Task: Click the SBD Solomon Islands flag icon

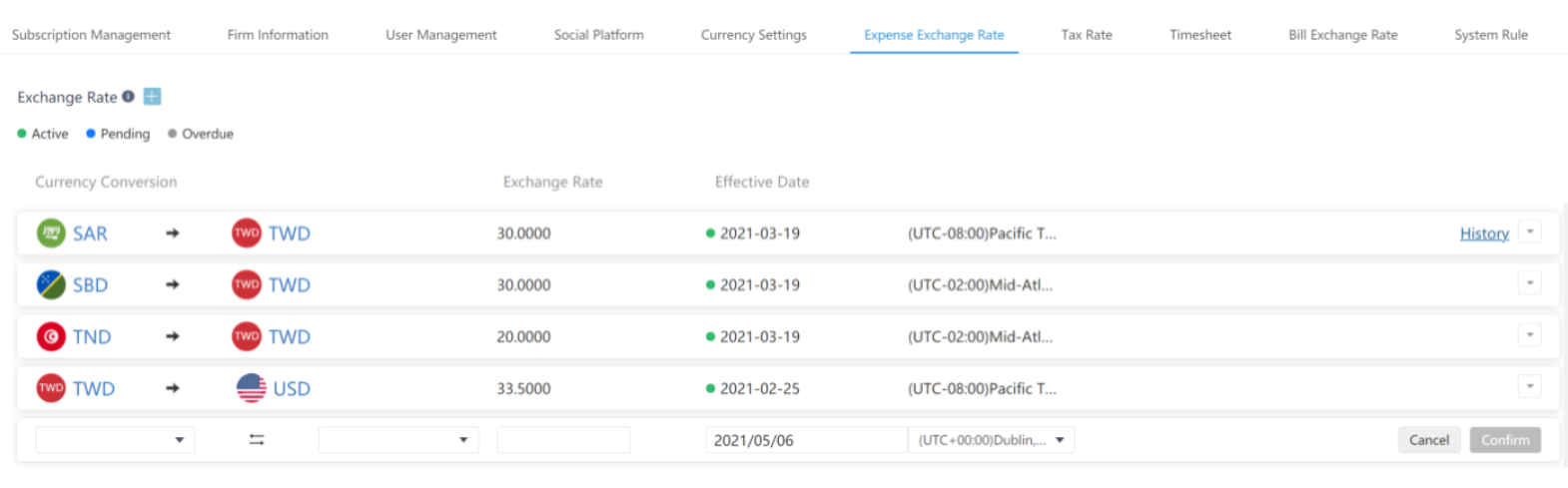Action: point(51,285)
